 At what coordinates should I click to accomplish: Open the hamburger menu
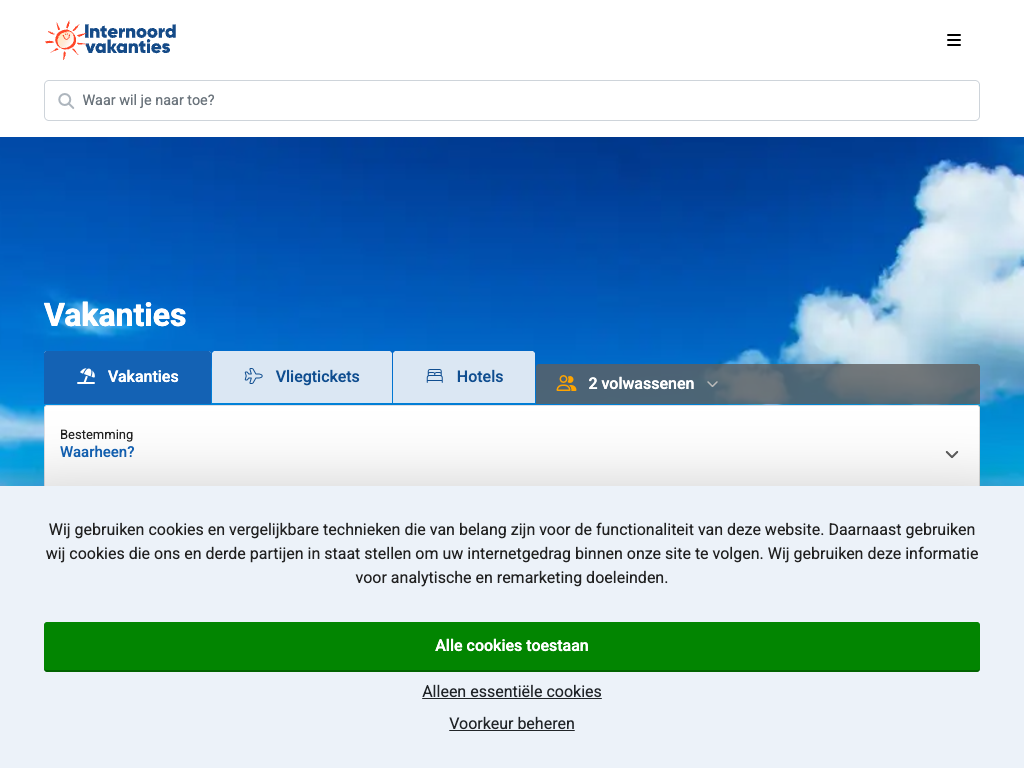click(953, 40)
